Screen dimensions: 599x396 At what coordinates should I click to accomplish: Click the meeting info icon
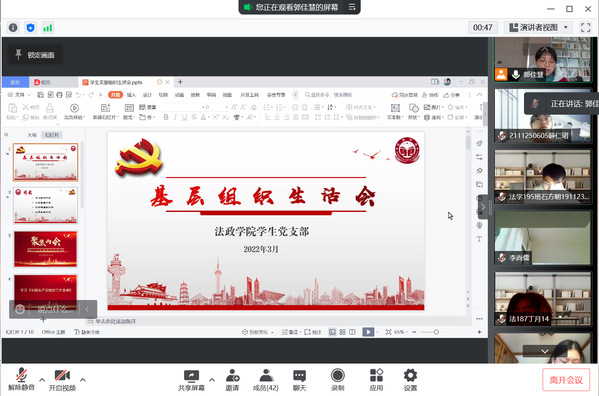[x=13, y=27]
